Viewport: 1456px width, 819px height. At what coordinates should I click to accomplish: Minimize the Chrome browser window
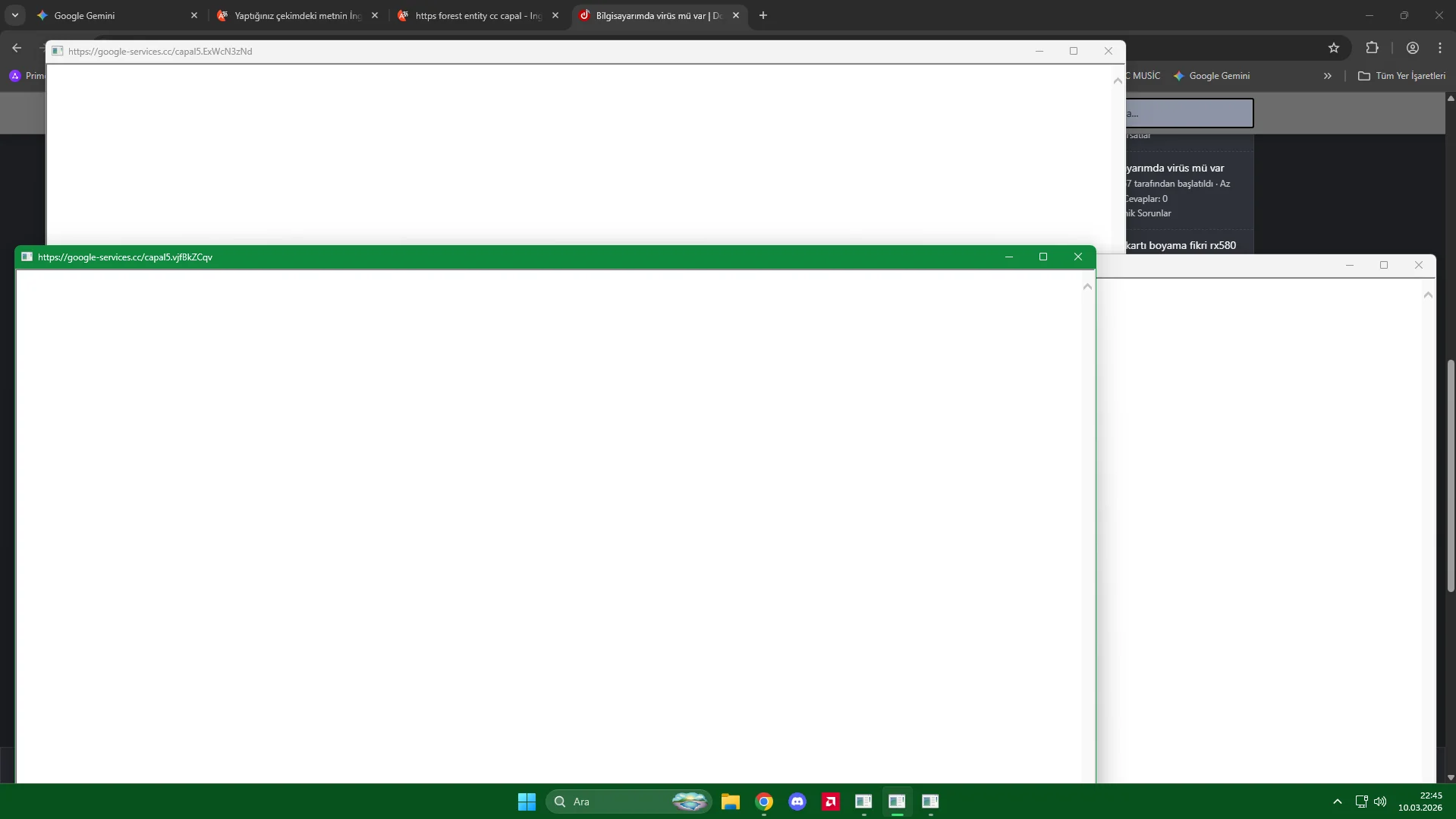click(x=1370, y=15)
